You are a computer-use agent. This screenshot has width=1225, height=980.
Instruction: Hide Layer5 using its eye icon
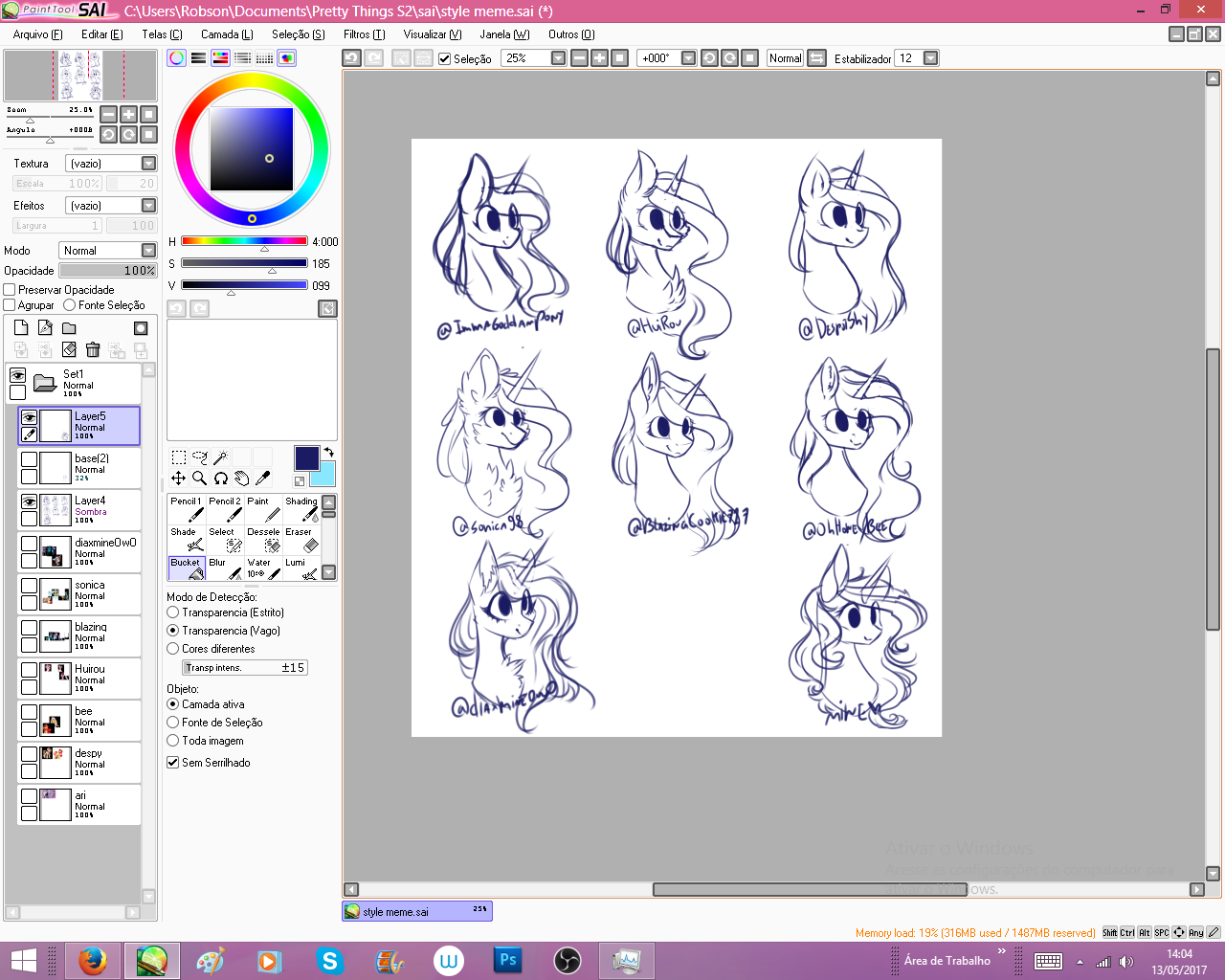(30, 417)
